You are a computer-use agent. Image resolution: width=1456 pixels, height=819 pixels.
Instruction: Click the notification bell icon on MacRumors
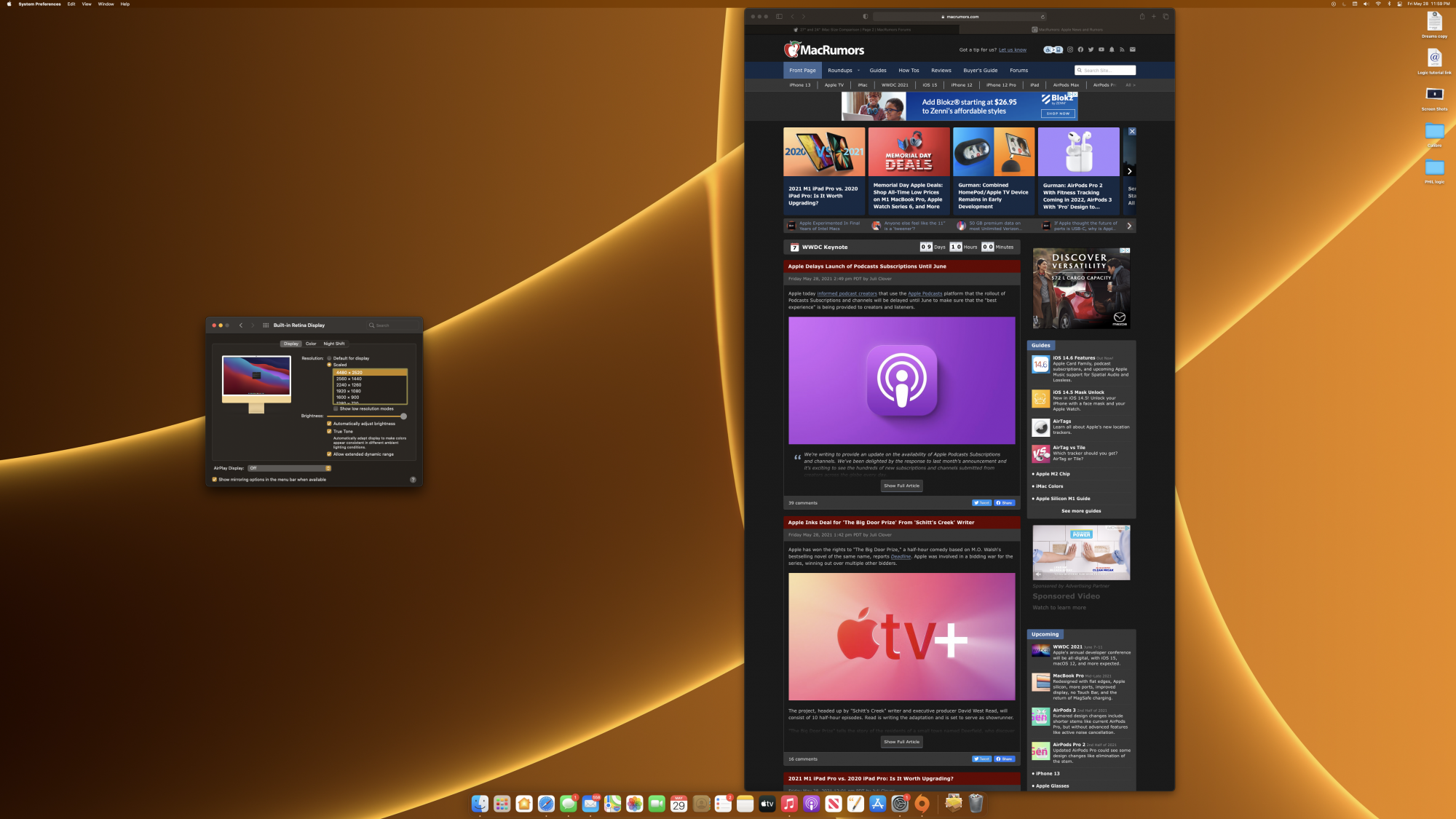[1112, 50]
